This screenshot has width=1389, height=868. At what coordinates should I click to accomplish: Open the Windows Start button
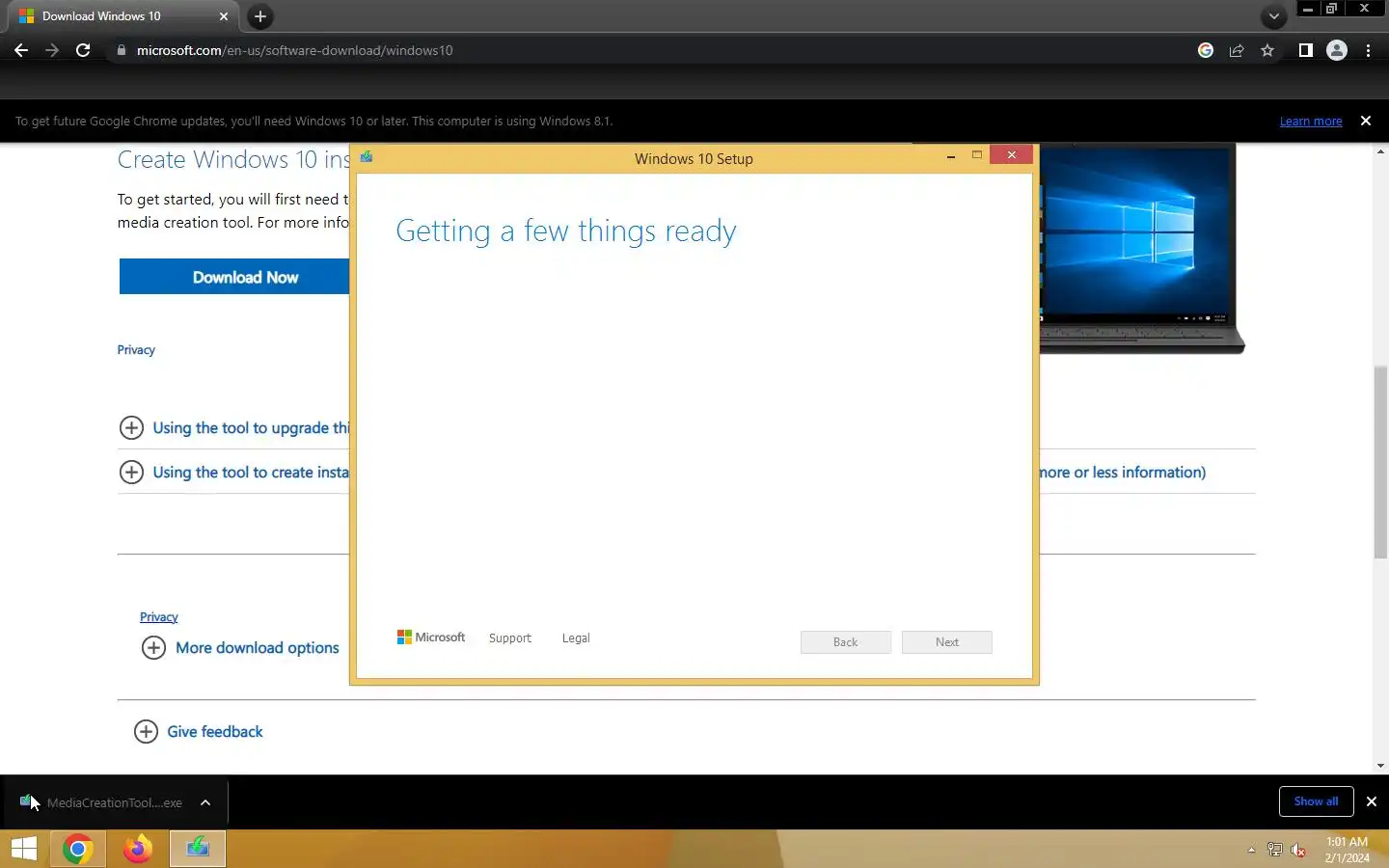[x=23, y=850]
